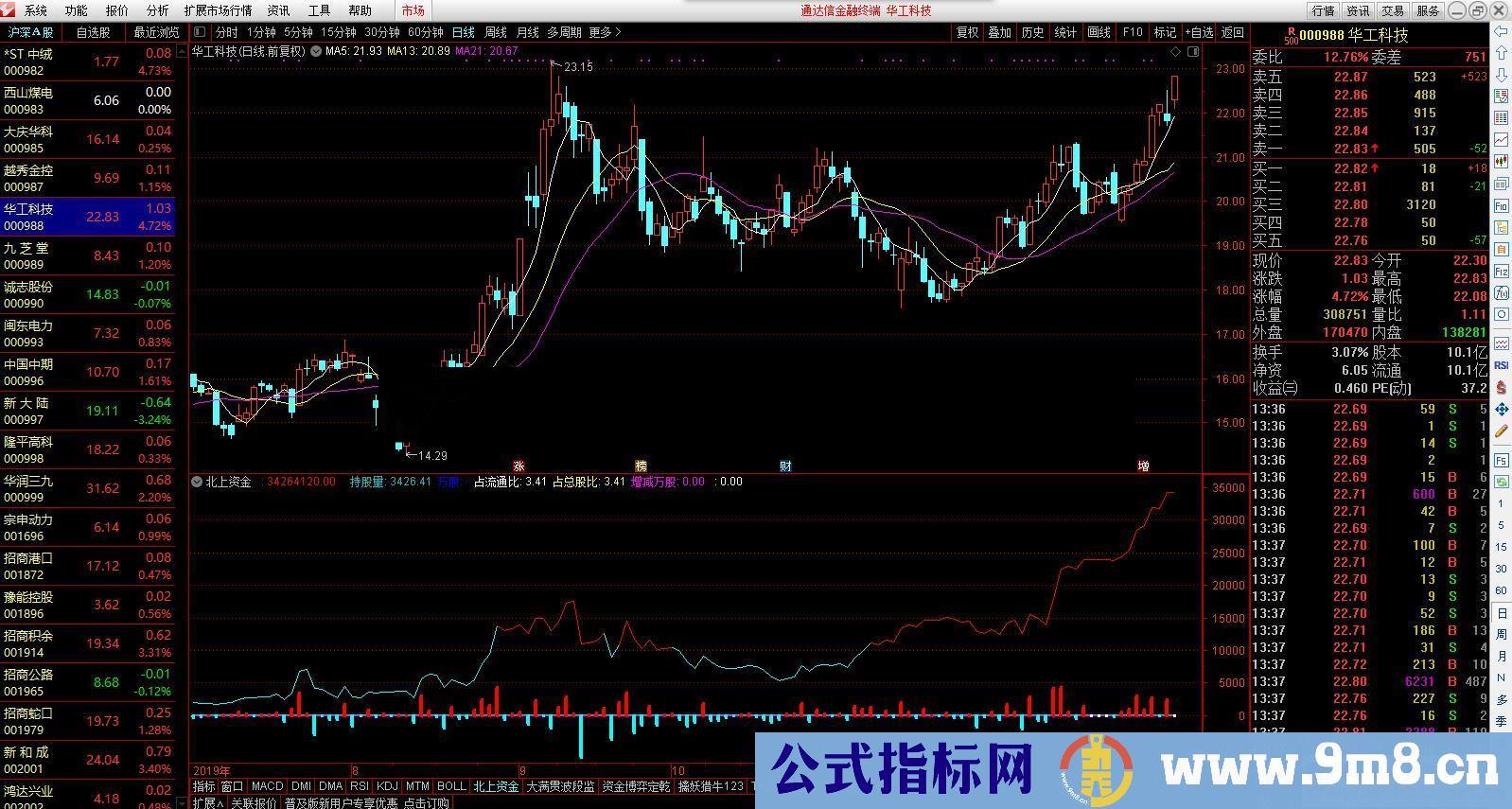The height and width of the screenshot is (809, 1512).
Task: Click the R 500 badge beside 000988
Action: pos(1292,36)
